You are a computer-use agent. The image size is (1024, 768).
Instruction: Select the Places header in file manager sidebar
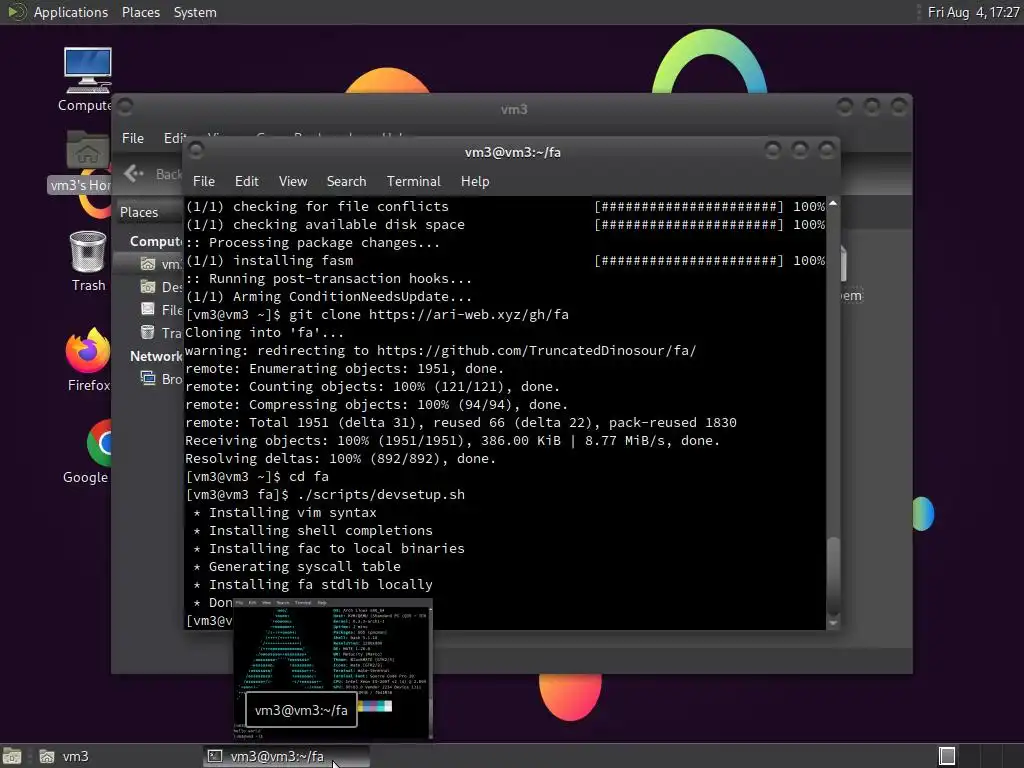(138, 212)
